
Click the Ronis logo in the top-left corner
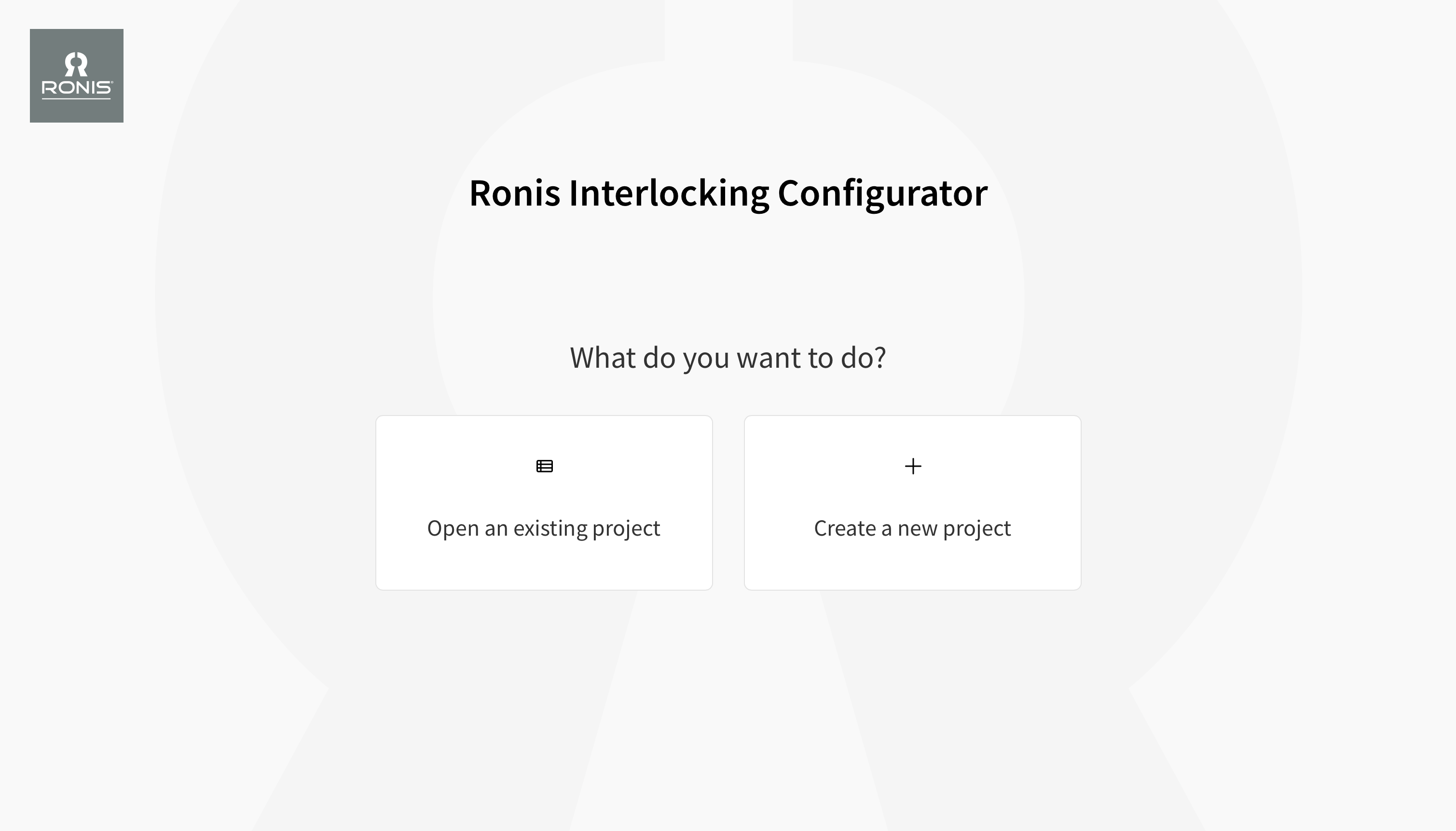pyautogui.click(x=76, y=76)
